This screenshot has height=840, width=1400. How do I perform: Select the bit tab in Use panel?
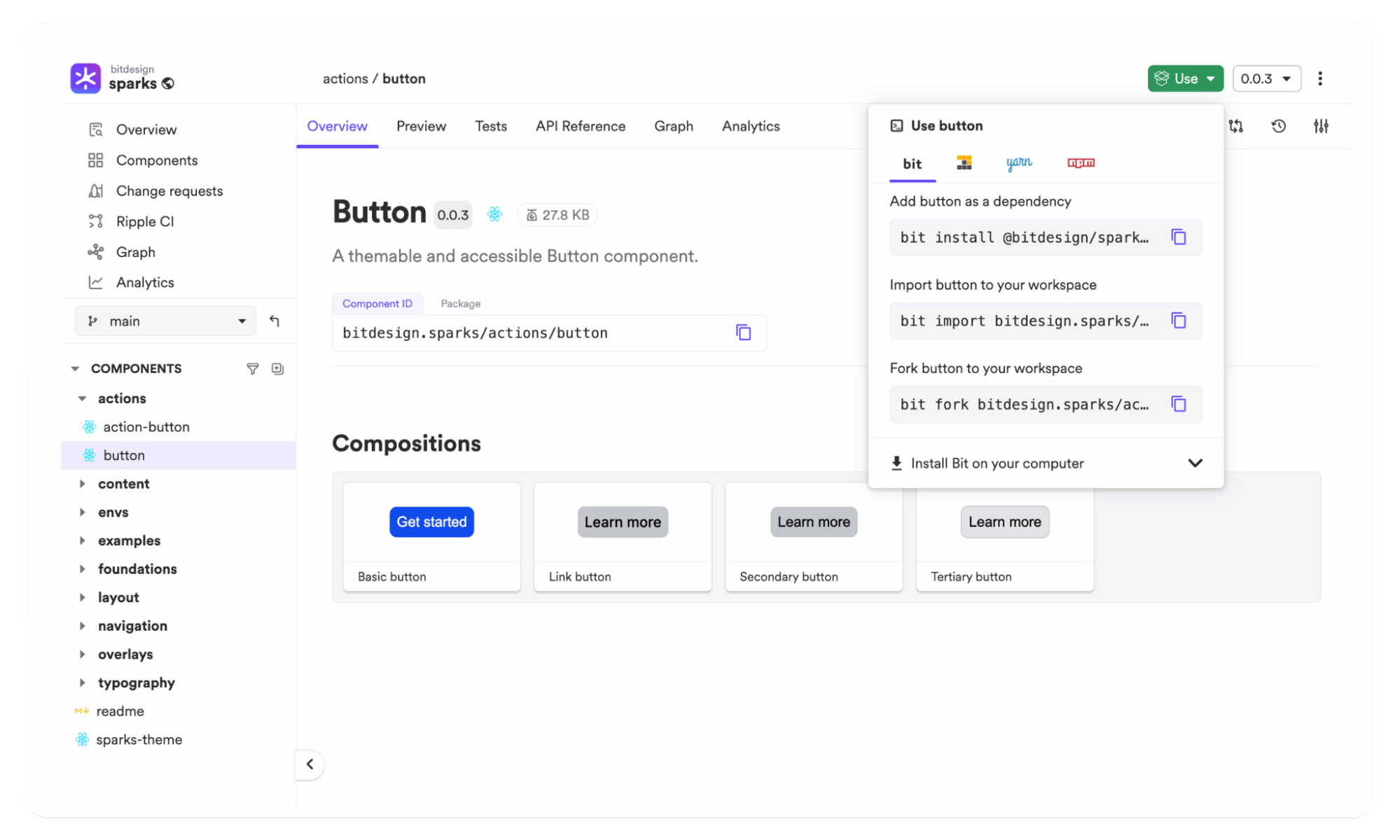912,164
